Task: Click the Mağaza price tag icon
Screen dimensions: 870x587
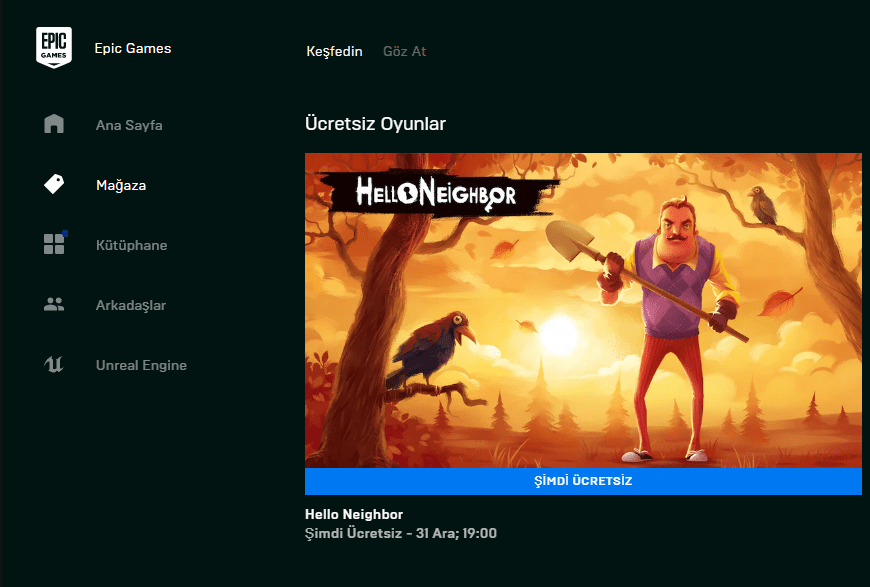Action: [x=54, y=184]
